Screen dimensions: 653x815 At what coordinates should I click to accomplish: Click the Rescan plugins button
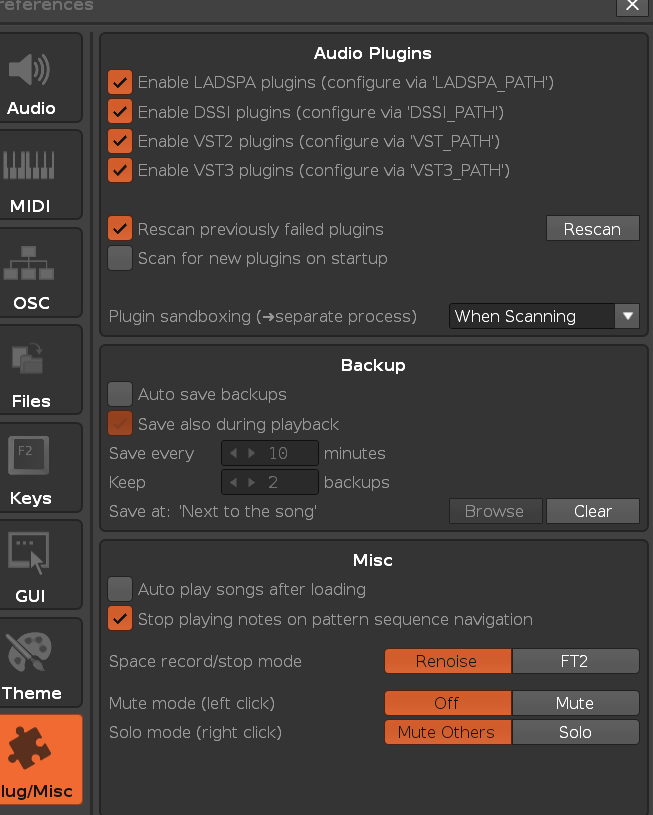592,229
